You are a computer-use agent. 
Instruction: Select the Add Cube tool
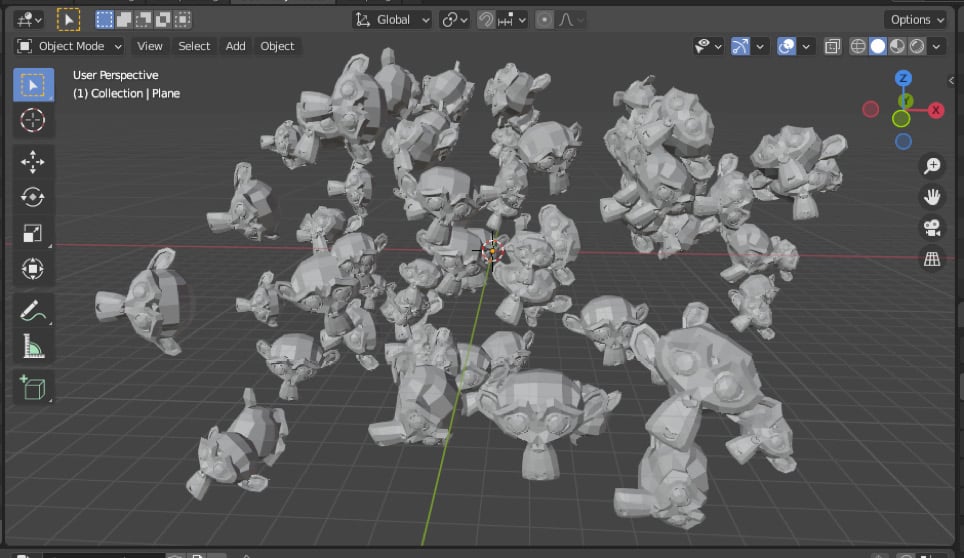click(x=33, y=388)
